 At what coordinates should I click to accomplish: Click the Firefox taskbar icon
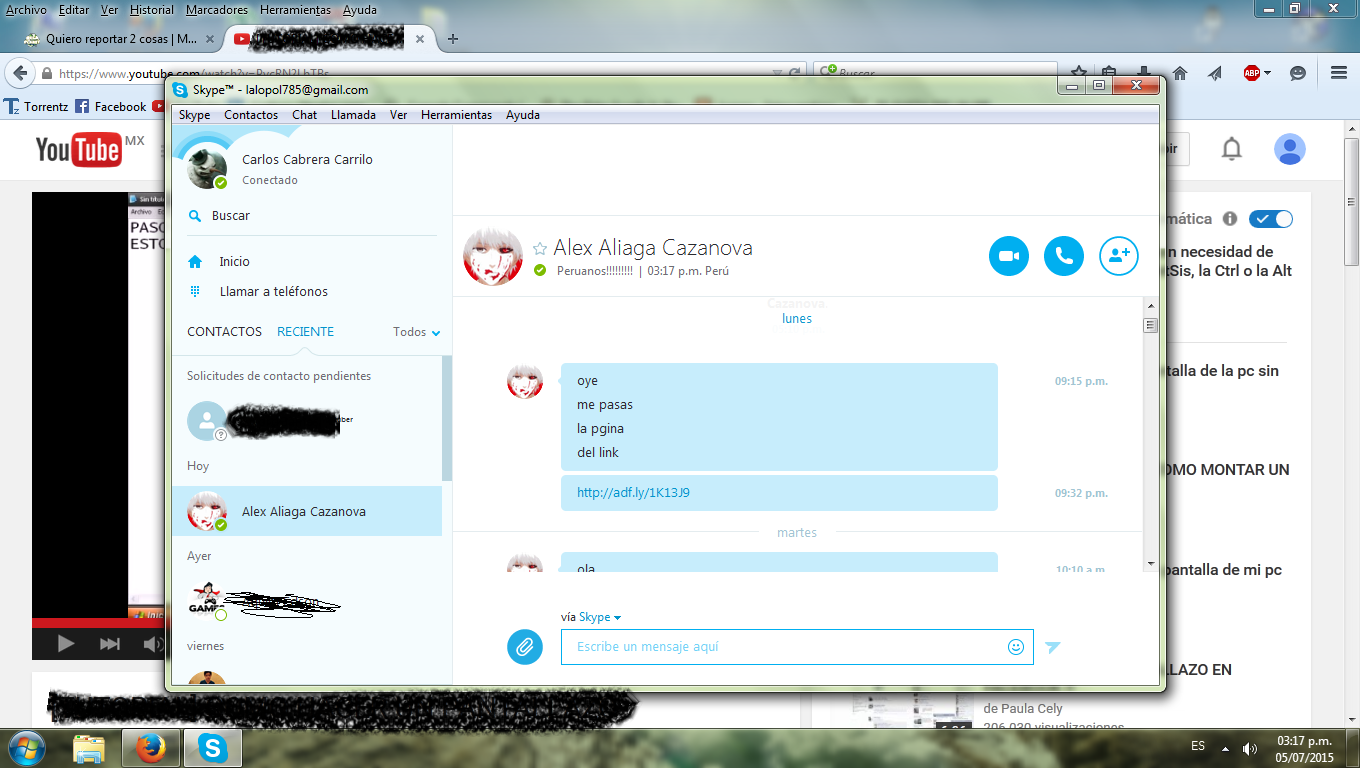pos(151,749)
